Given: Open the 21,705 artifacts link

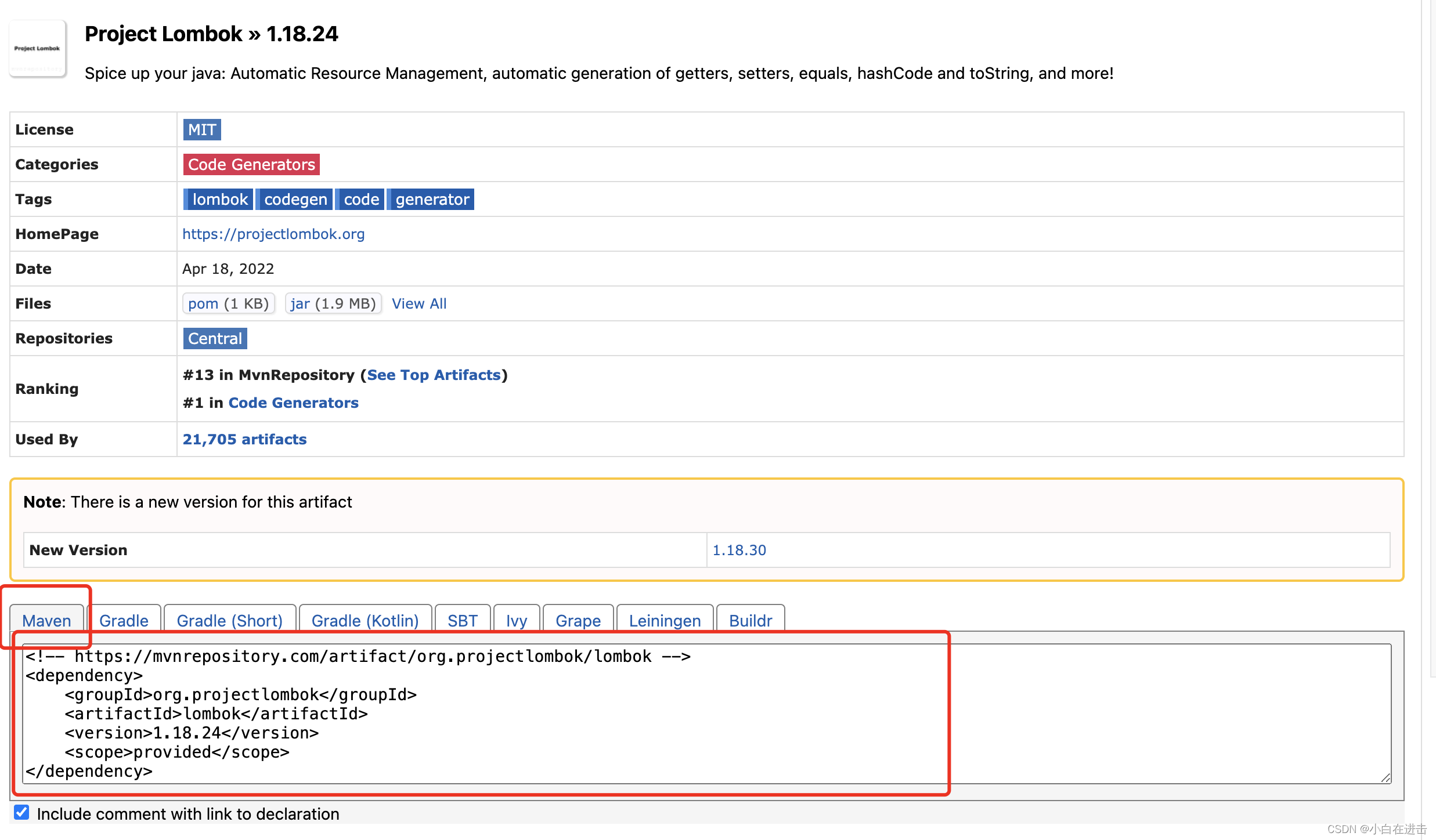Looking at the screenshot, I should click(244, 439).
